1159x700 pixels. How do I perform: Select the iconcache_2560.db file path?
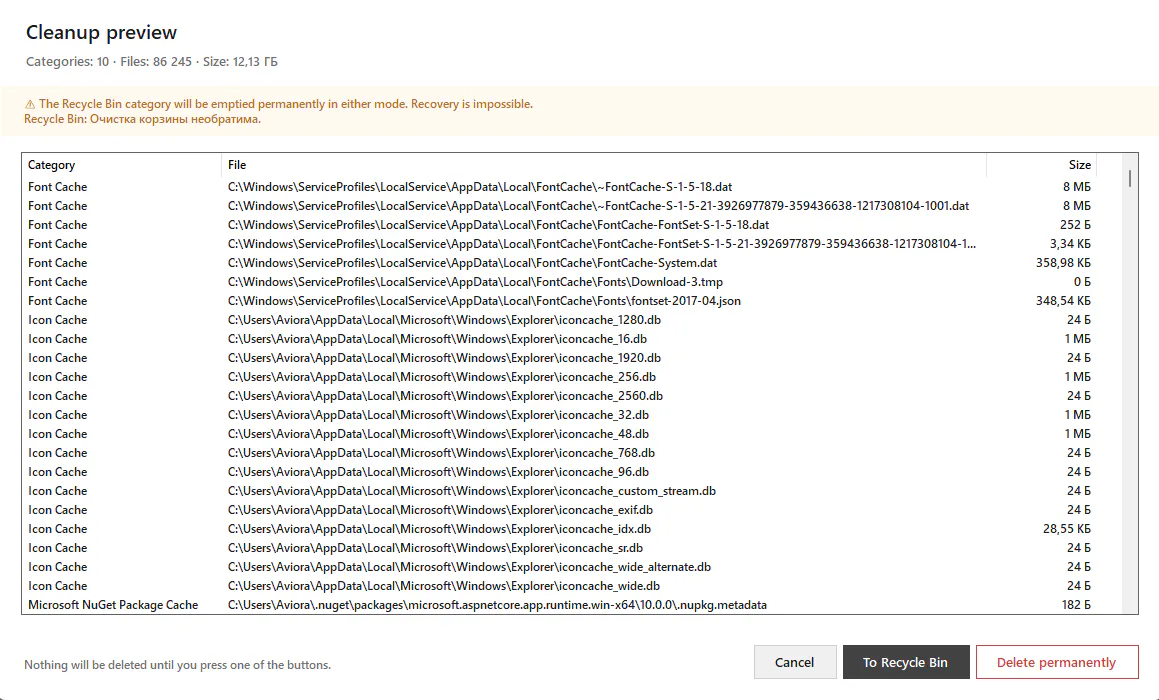point(445,396)
